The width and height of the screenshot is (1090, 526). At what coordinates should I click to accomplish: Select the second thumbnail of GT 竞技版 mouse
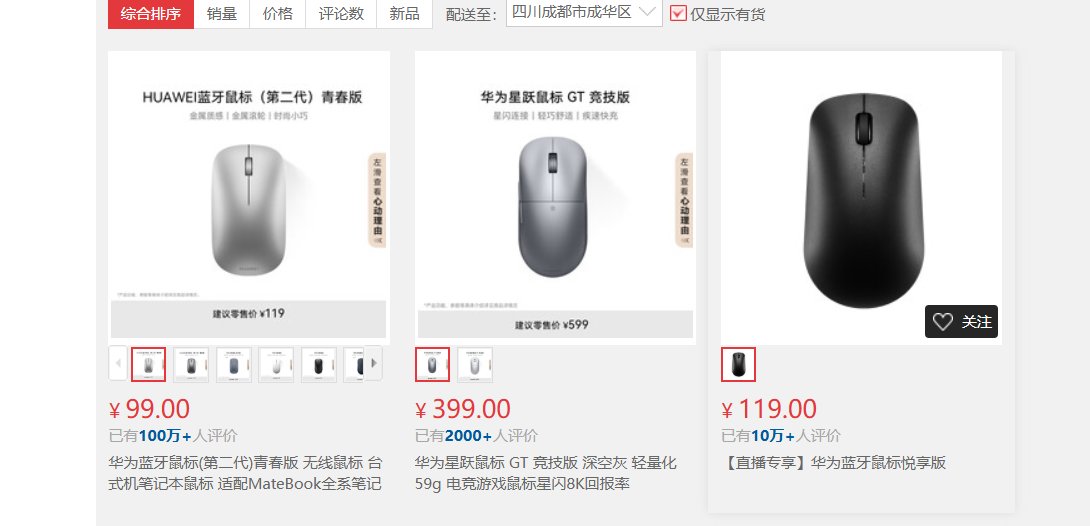click(x=475, y=365)
